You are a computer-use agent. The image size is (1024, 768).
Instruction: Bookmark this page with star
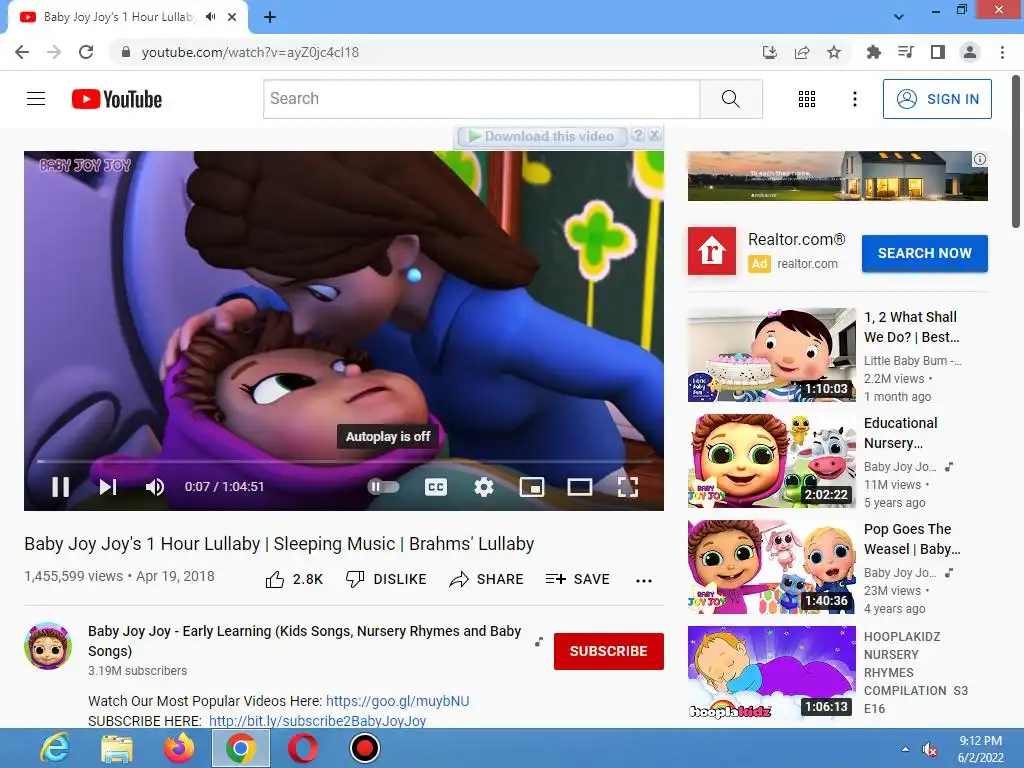coord(834,52)
